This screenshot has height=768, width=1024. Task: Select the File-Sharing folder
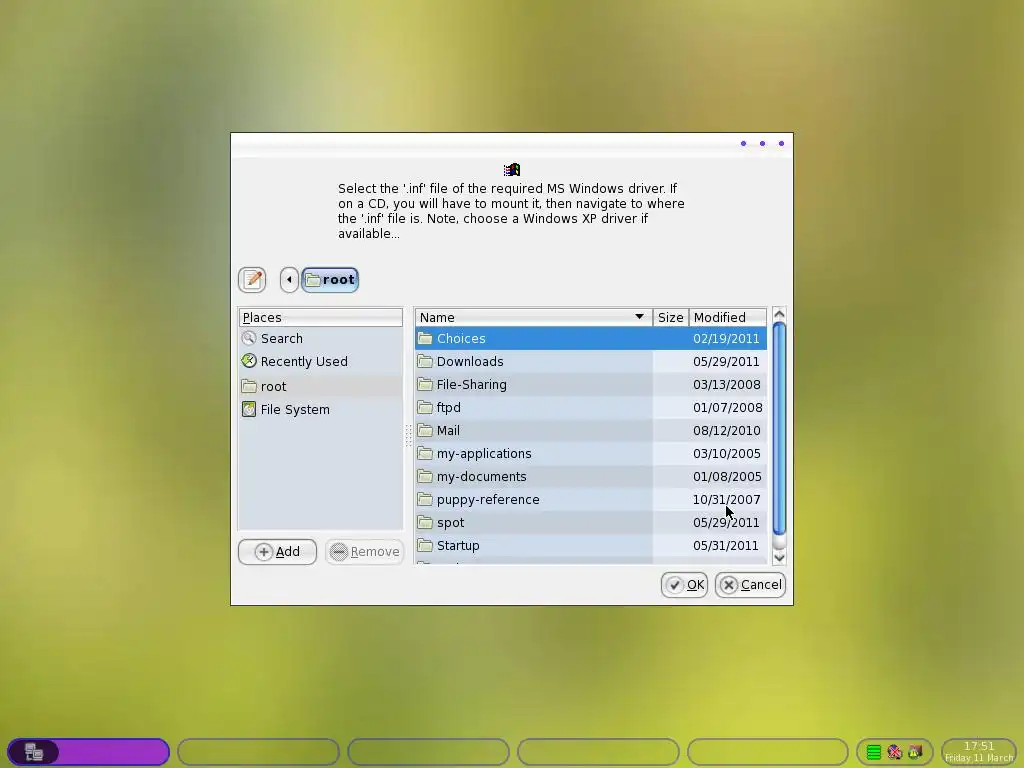coord(590,385)
